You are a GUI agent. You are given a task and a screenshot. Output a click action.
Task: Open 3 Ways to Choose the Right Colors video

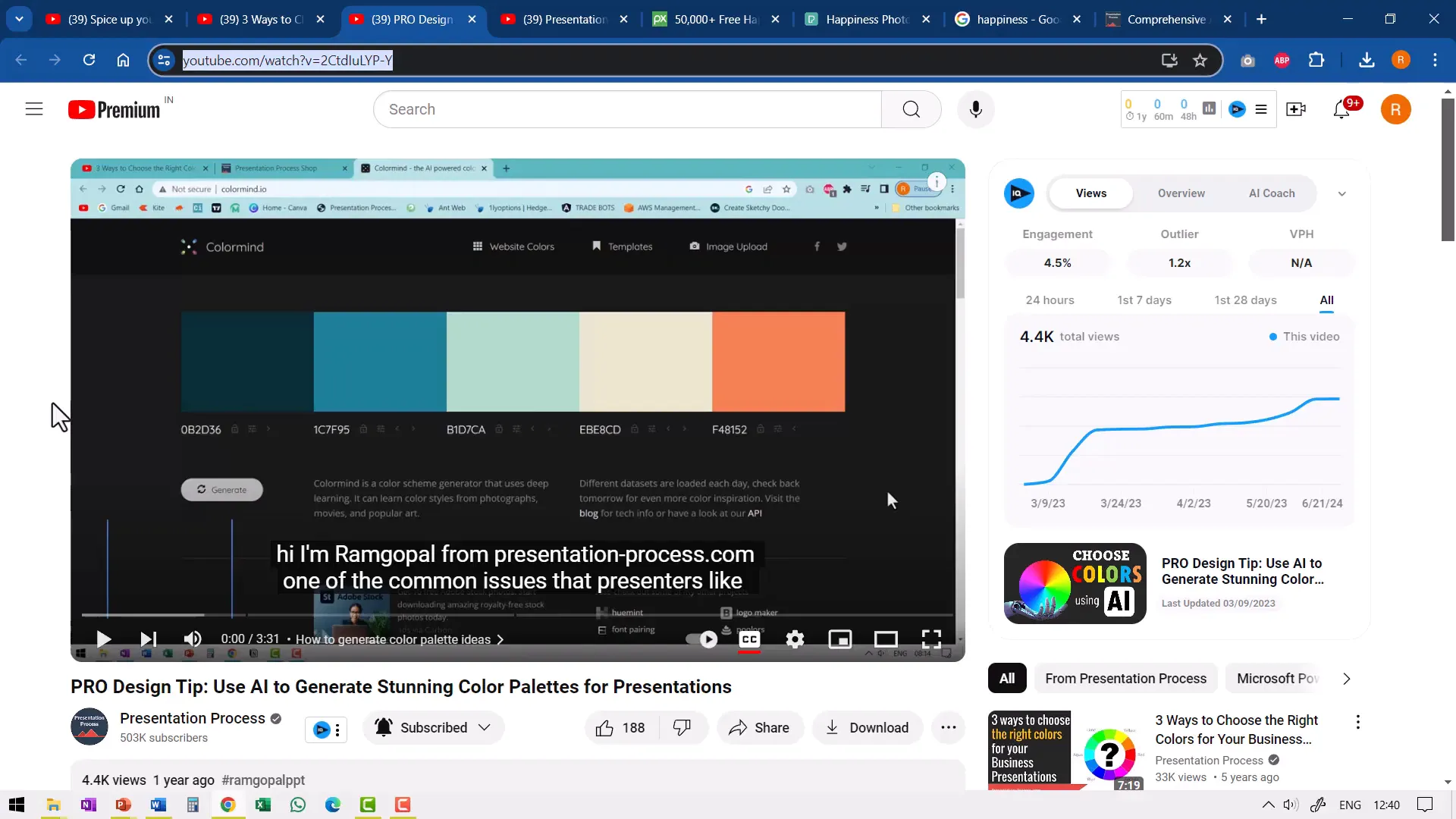pos(1236,730)
